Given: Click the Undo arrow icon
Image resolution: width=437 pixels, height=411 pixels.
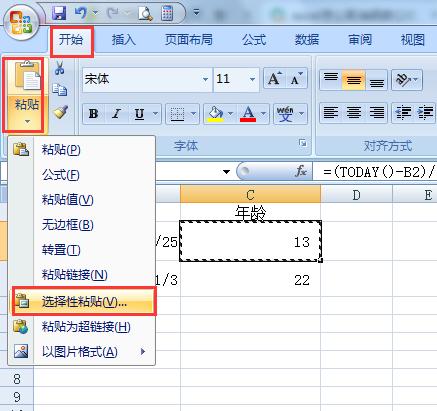Looking at the screenshot, I should (x=81, y=13).
